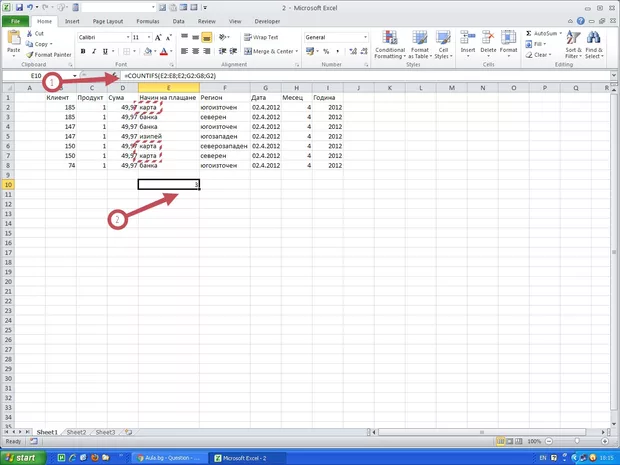Screen dimensions: 620x465
Task: Open Aula.bg taskbar browser window
Action: pos(169,458)
